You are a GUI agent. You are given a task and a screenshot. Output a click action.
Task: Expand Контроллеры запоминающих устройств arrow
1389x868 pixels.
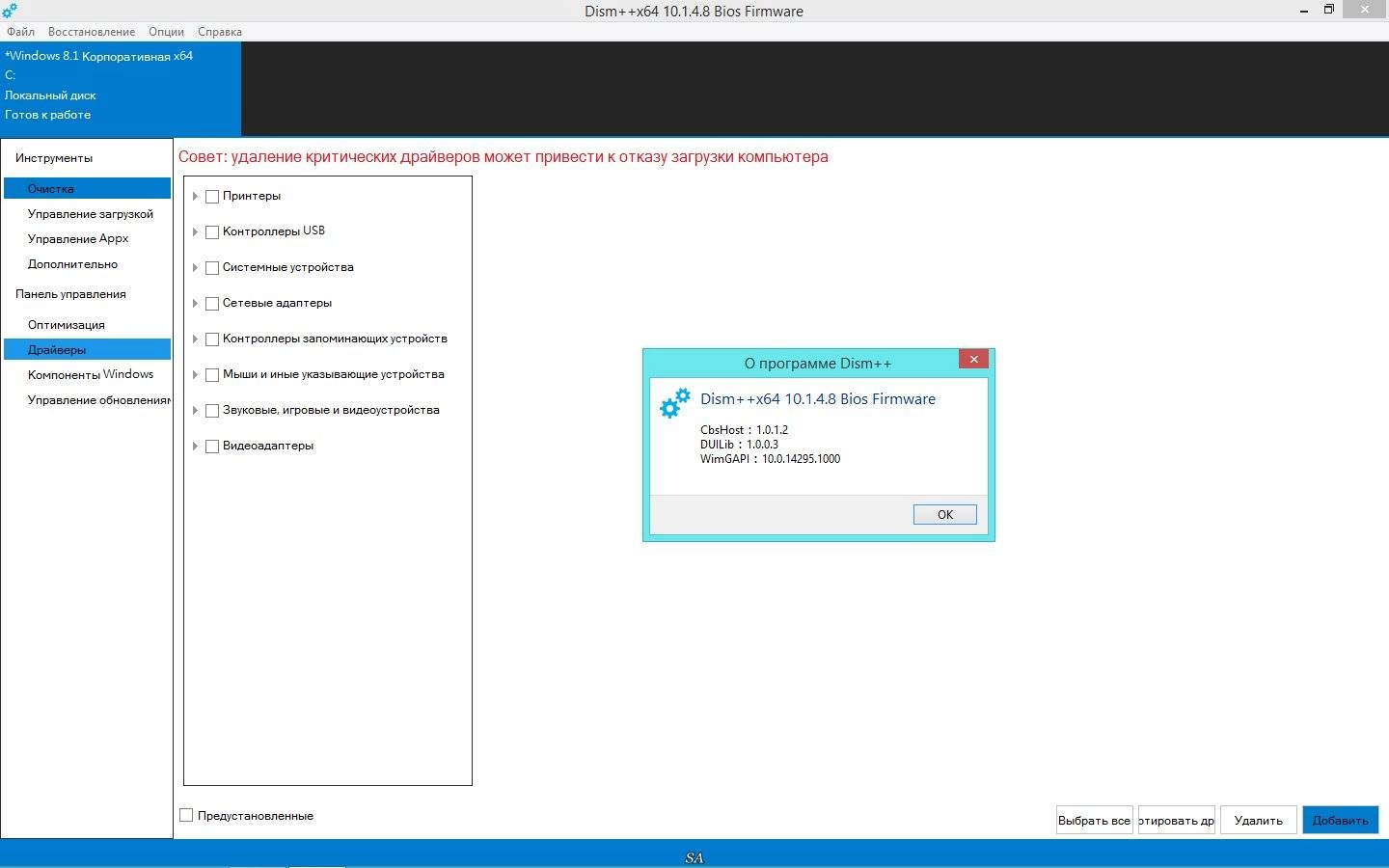(195, 339)
